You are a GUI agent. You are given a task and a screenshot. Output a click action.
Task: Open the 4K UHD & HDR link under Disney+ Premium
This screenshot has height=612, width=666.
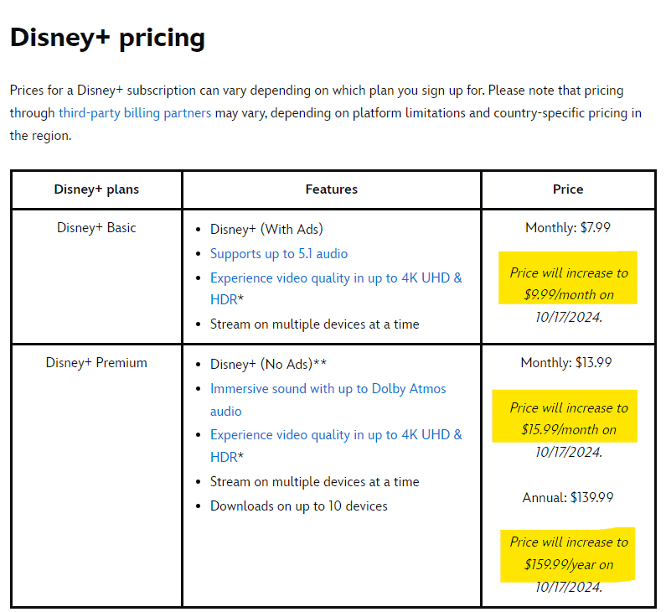336,435
